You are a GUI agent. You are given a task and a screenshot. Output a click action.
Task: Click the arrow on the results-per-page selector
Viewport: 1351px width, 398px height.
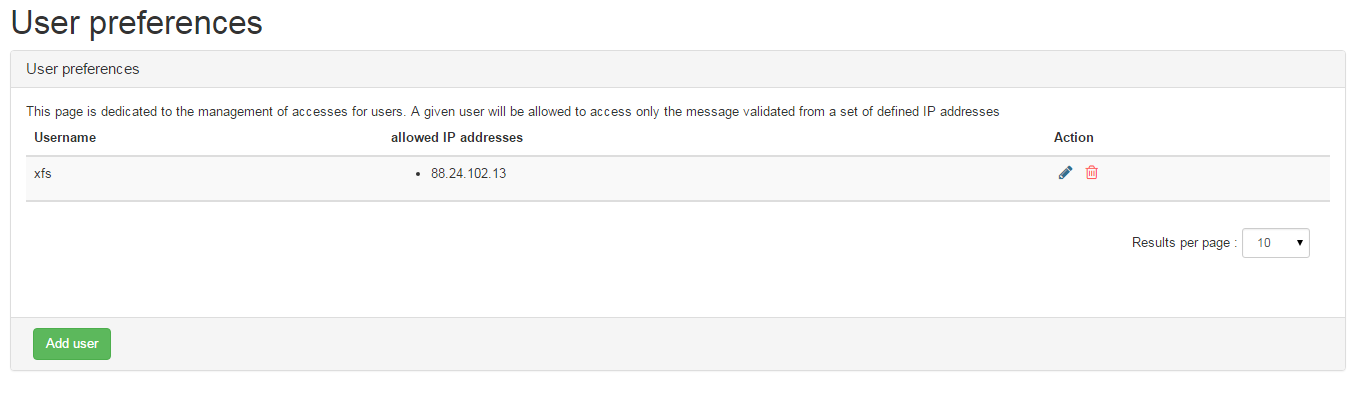click(x=1300, y=242)
